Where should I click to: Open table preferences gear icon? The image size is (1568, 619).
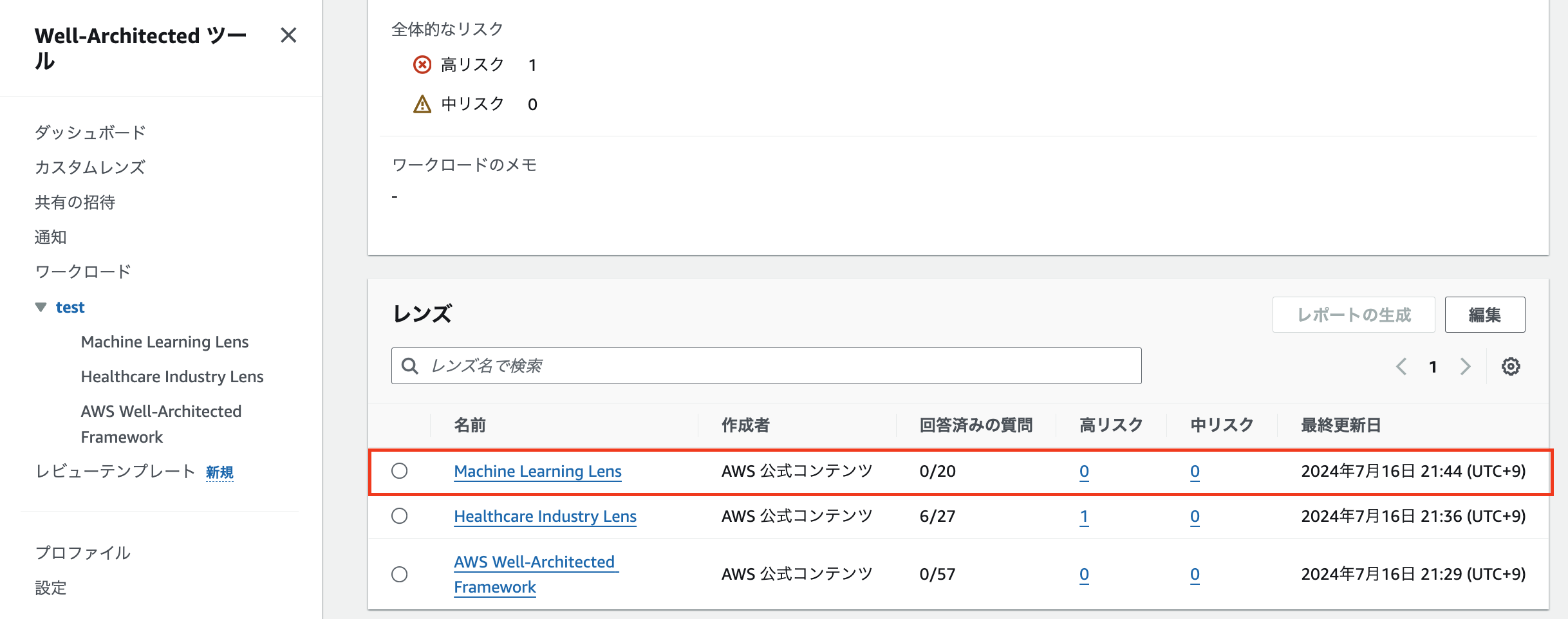[x=1511, y=367]
